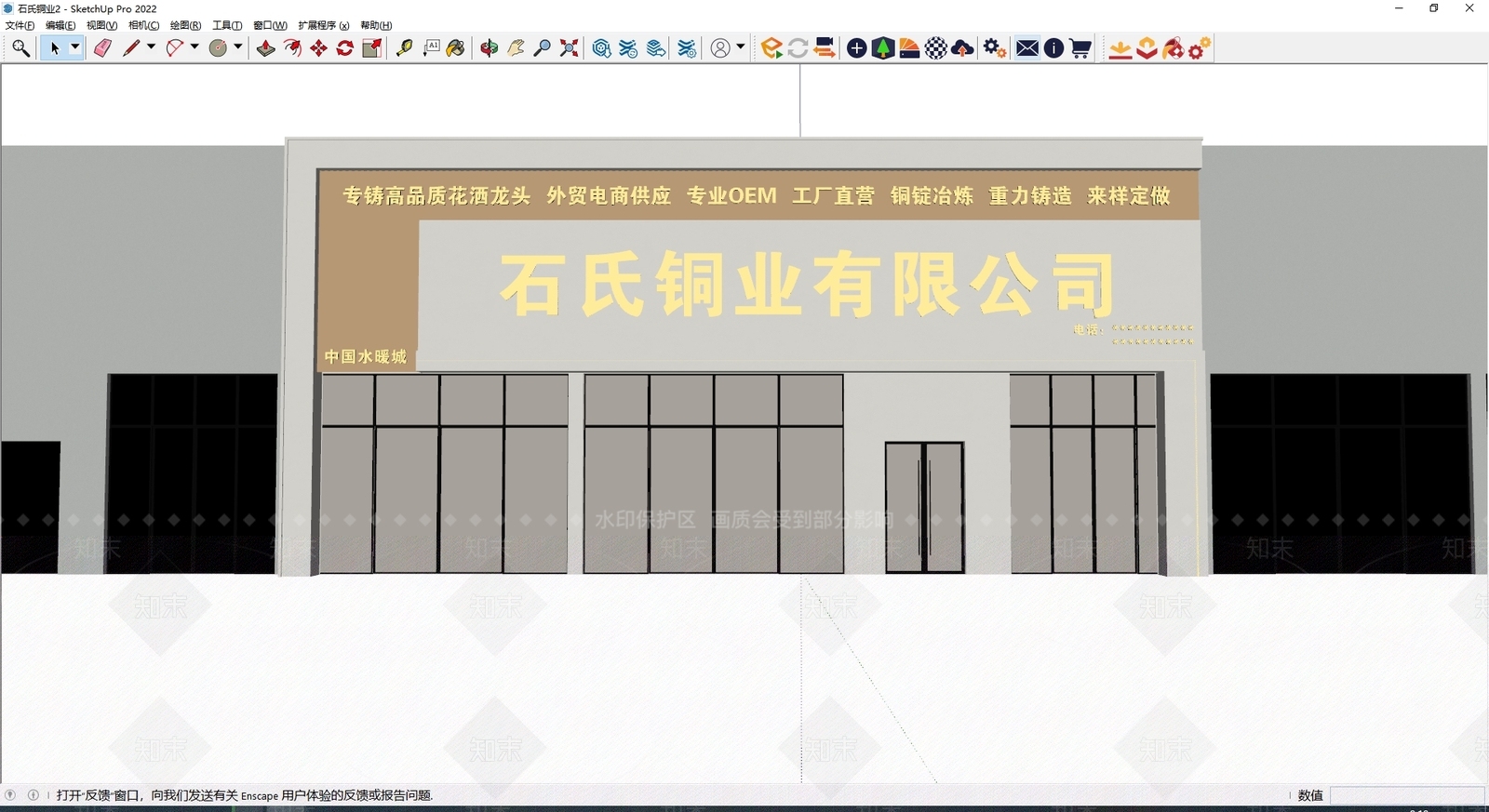Activate the Push/Pull tool
The image size is (1489, 812).
(266, 48)
